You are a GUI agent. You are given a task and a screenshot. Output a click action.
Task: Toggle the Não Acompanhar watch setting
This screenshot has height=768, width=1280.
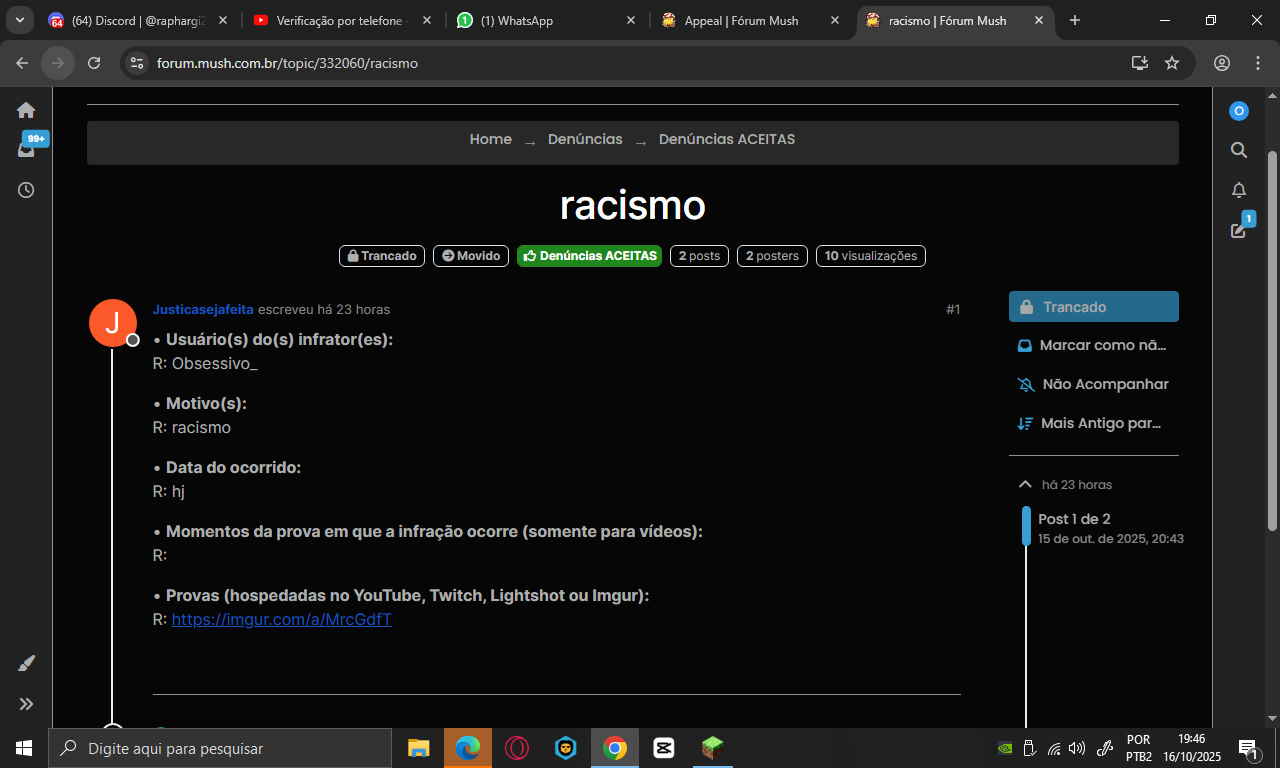coord(1094,385)
